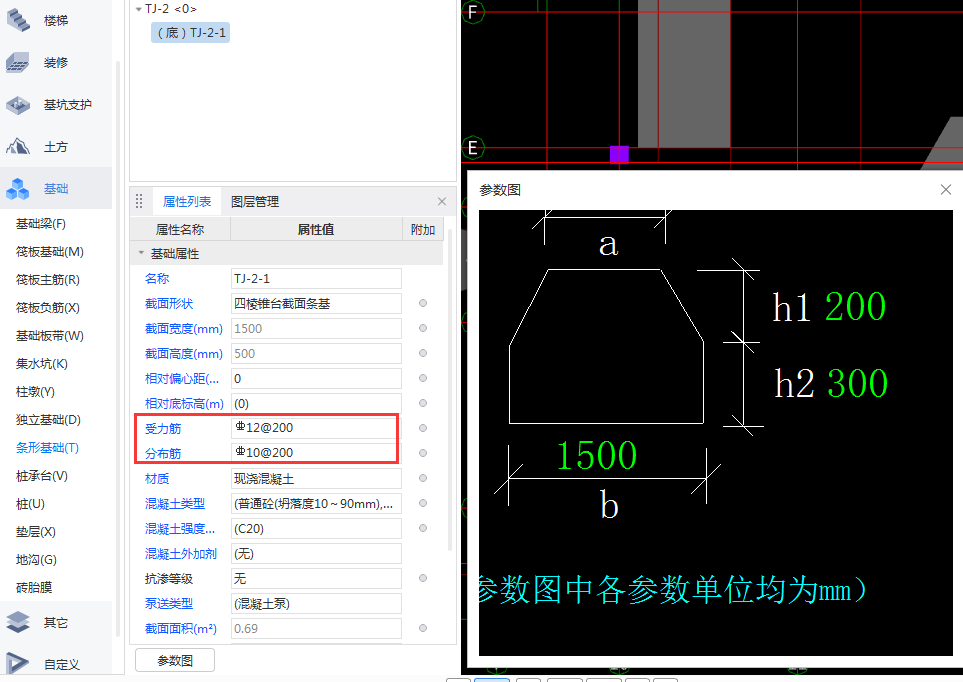This screenshot has width=963, height=682.
Task: Click the 楼梯 (stairs) category icon
Action: pyautogui.click(x=19, y=21)
